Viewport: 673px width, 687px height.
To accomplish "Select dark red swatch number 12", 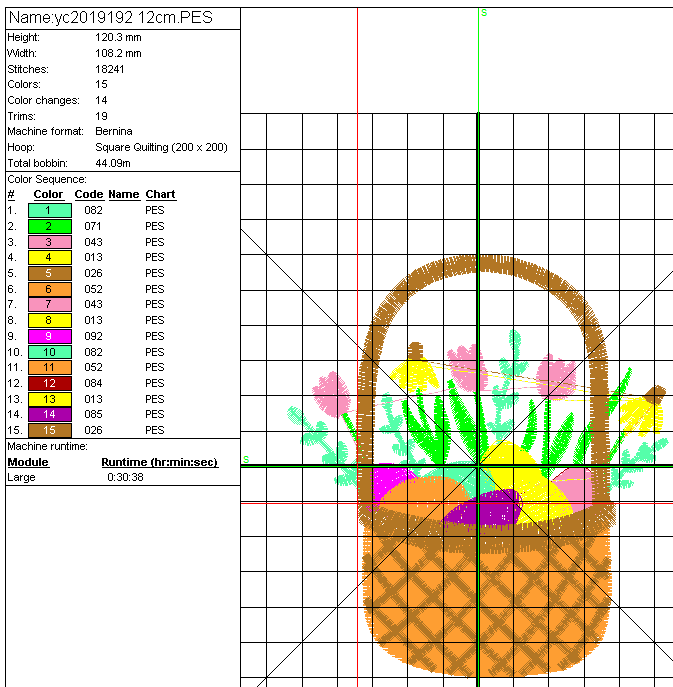I will coord(50,383).
